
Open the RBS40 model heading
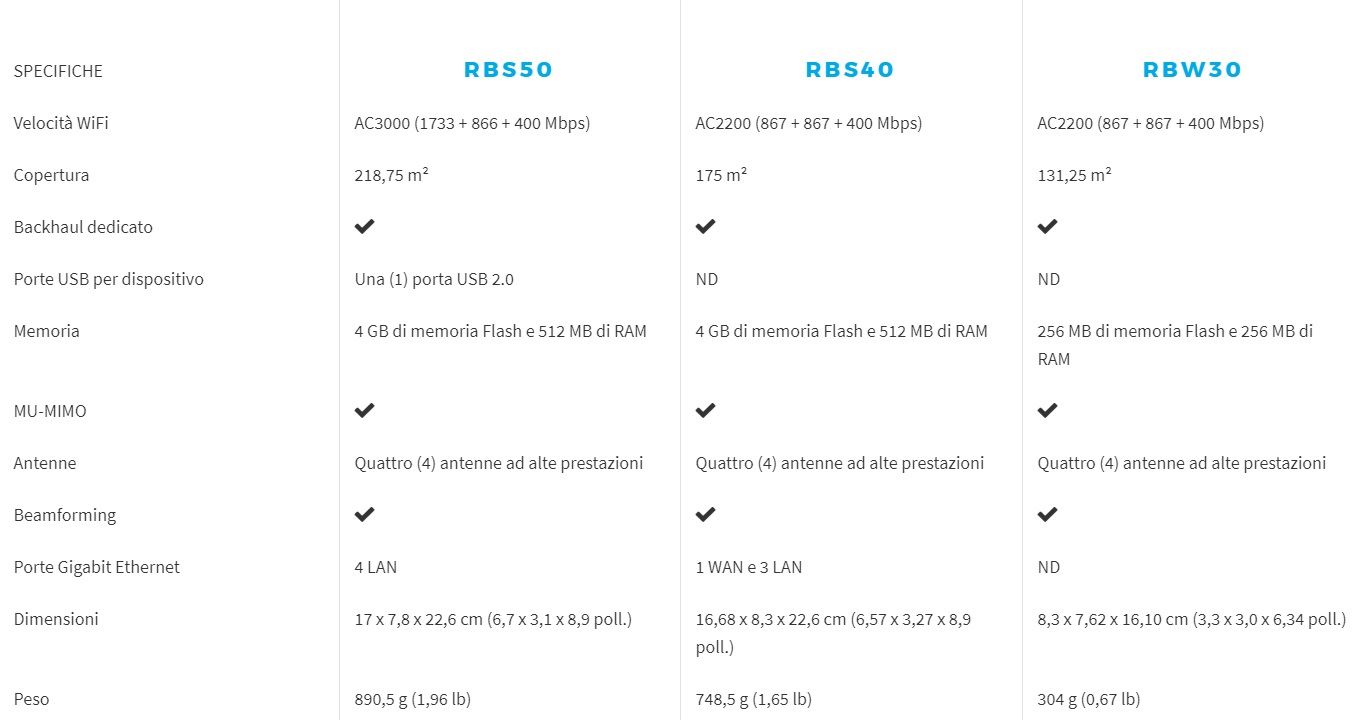point(850,70)
